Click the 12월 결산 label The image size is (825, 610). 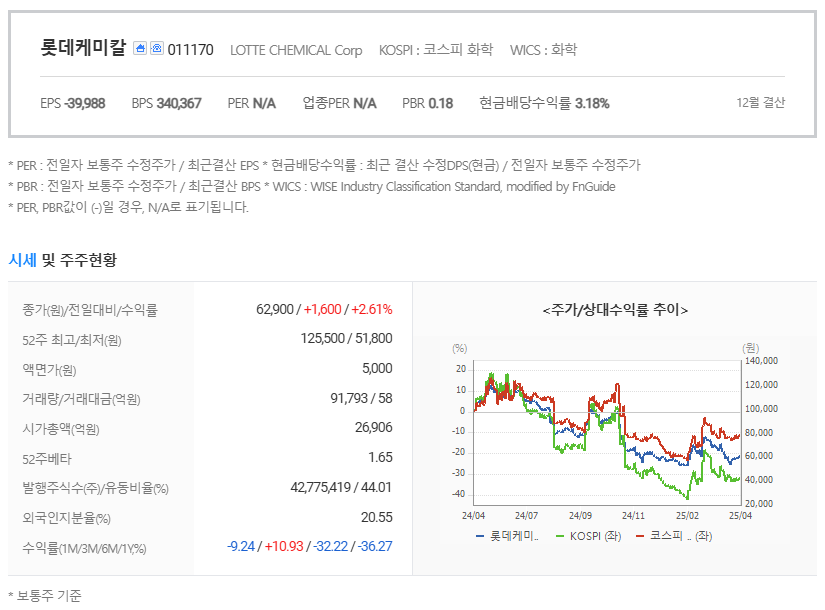click(760, 103)
